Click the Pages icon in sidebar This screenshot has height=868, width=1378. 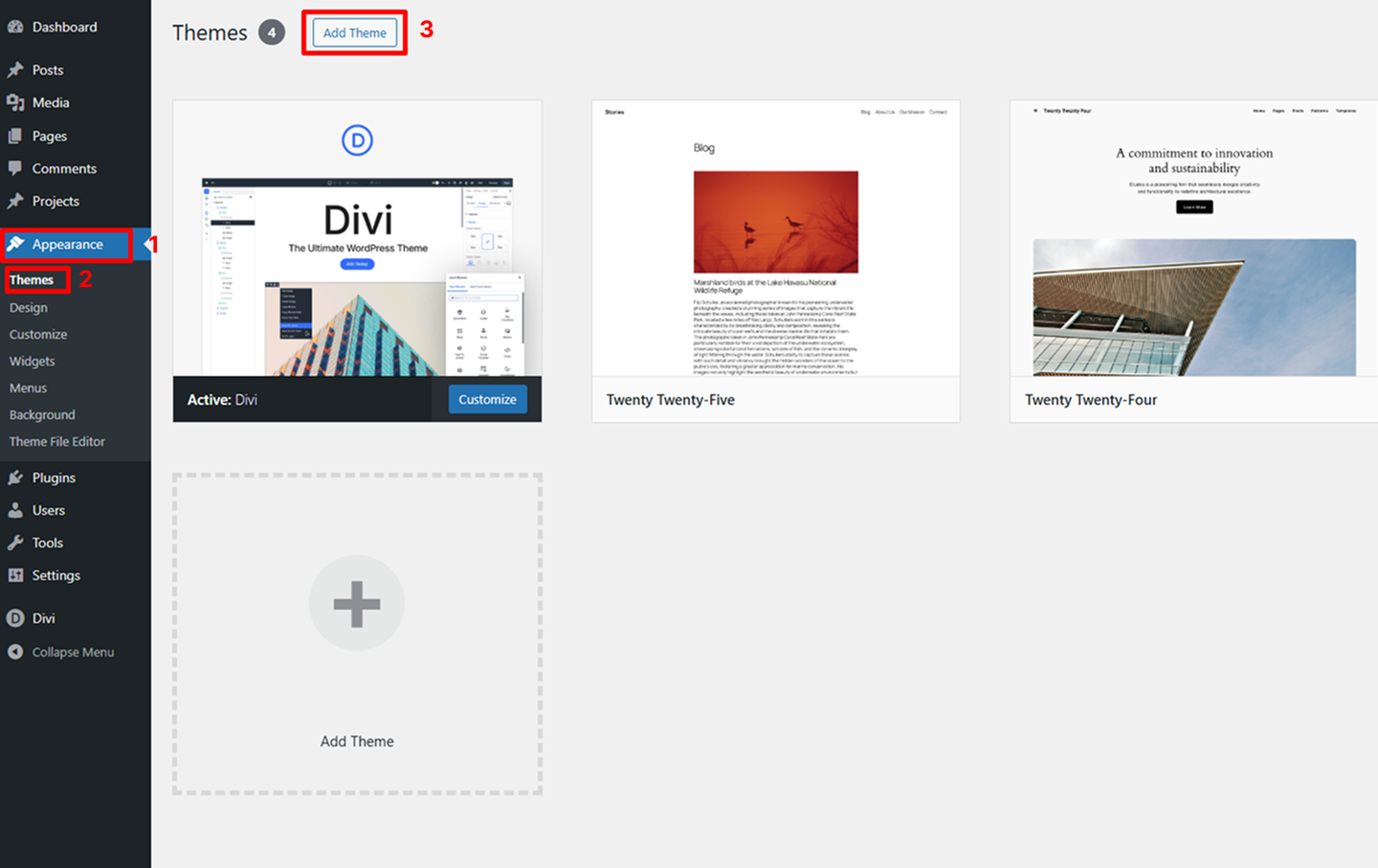15,136
